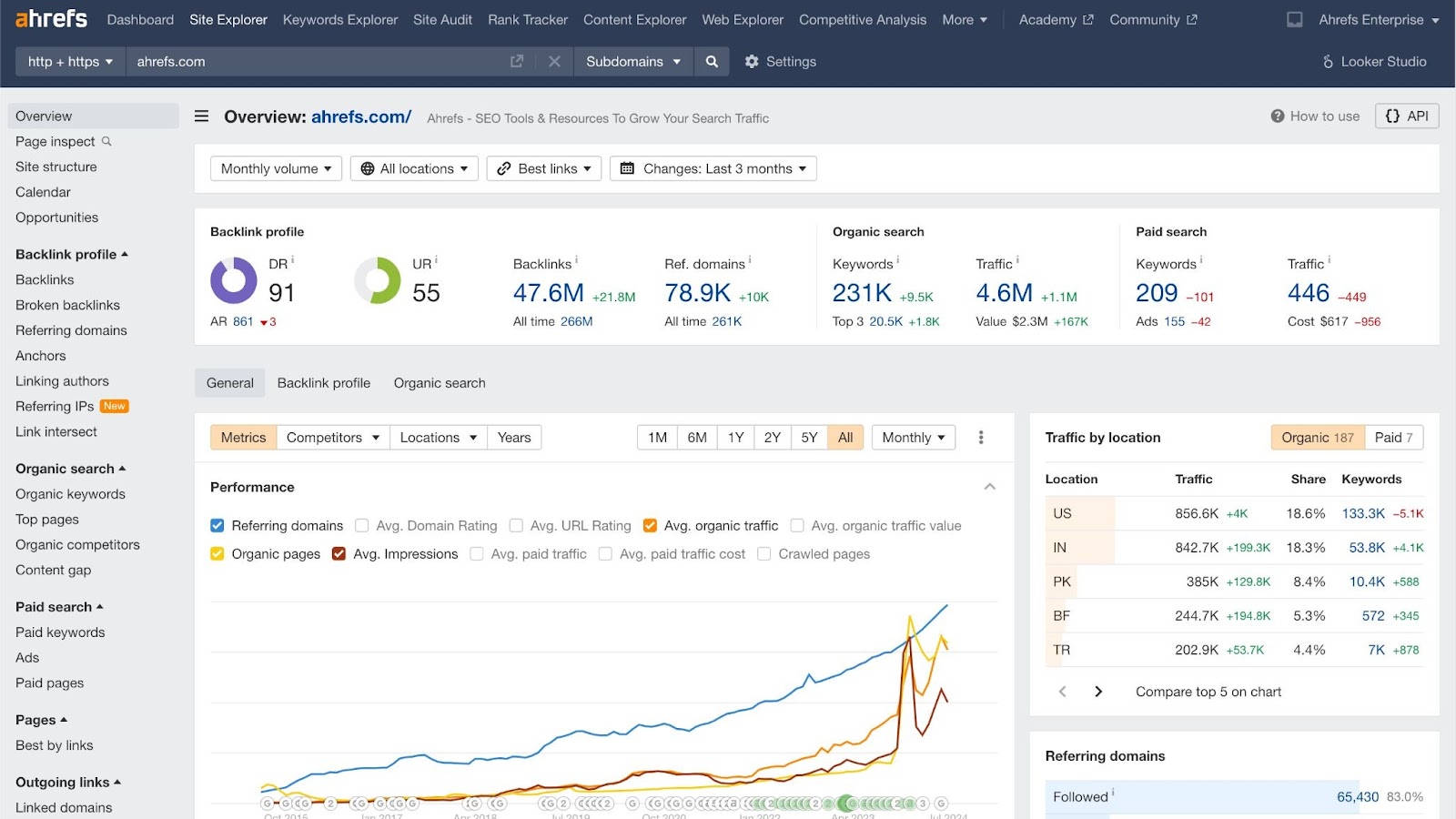Image resolution: width=1456 pixels, height=819 pixels.
Task: Collapse the Performance section chevron
Action: (990, 487)
